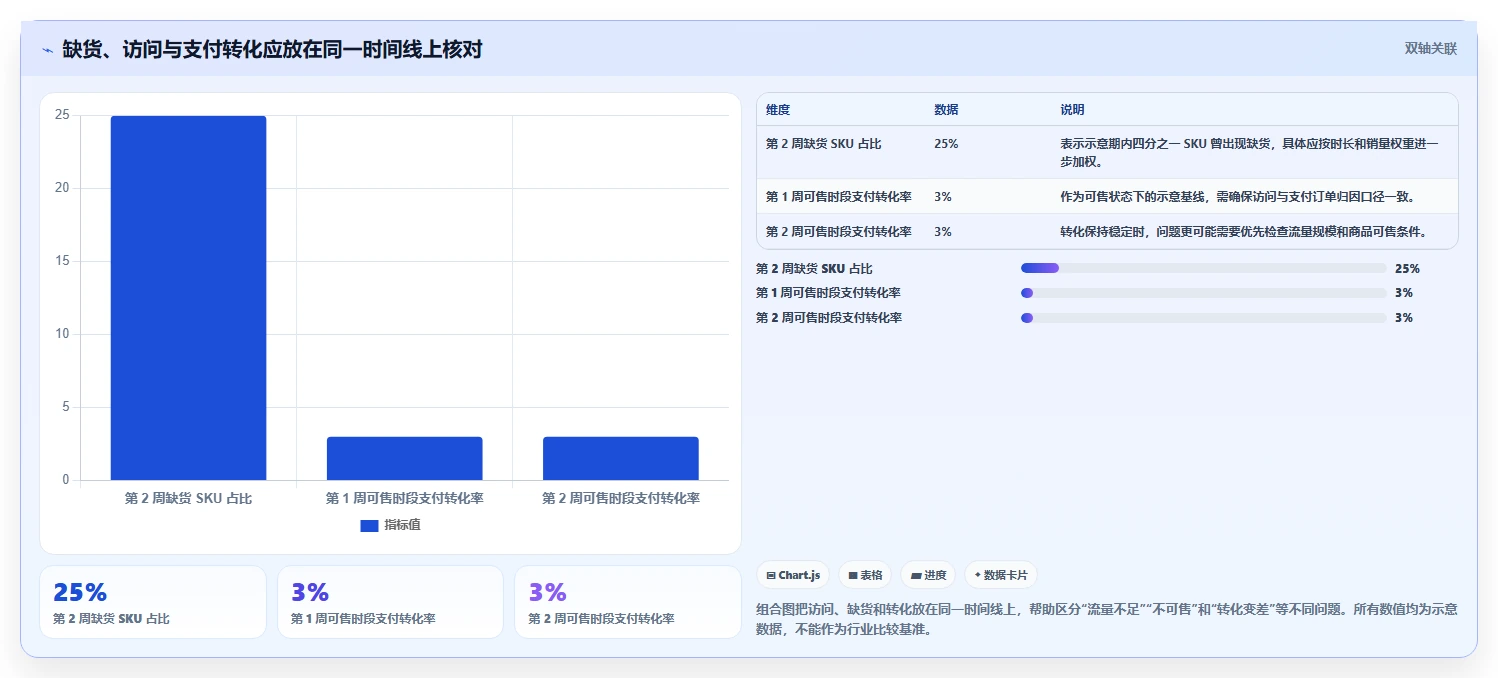1498x678 pixels.
Task: Click the progress list label 第 2 周缺货 SKU 占比
Action: [815, 268]
